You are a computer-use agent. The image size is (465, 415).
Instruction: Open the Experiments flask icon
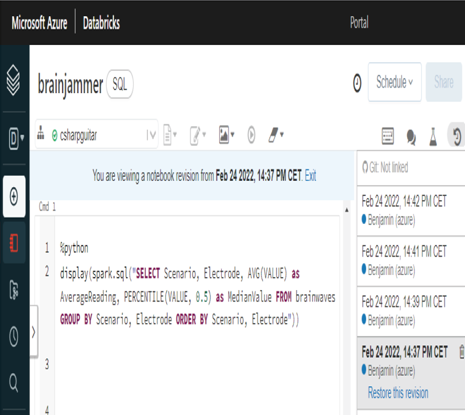tap(433, 137)
